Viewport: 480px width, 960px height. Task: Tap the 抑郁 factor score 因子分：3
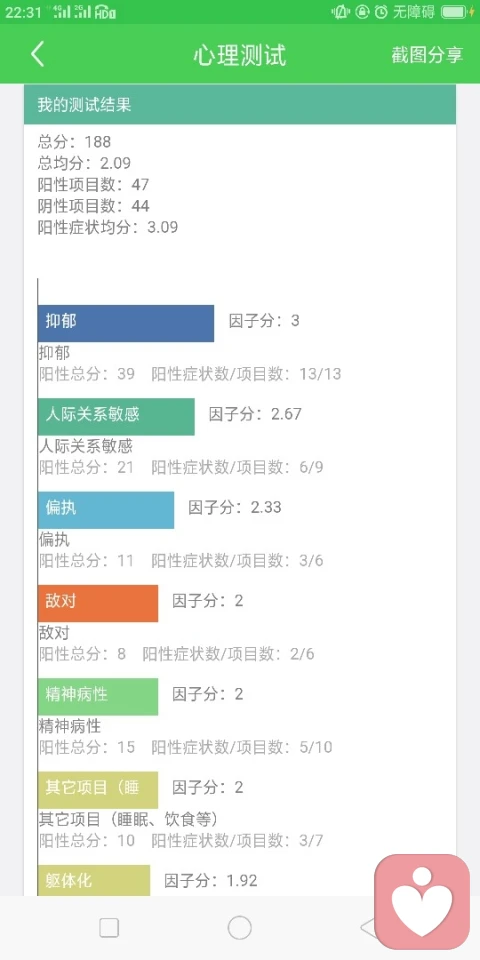pos(264,321)
